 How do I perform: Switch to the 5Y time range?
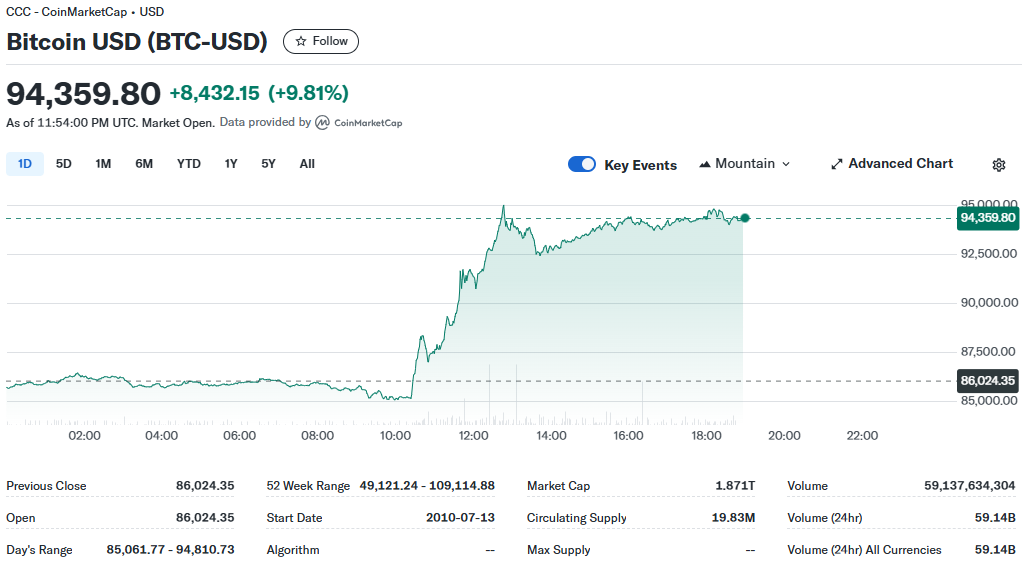point(268,164)
